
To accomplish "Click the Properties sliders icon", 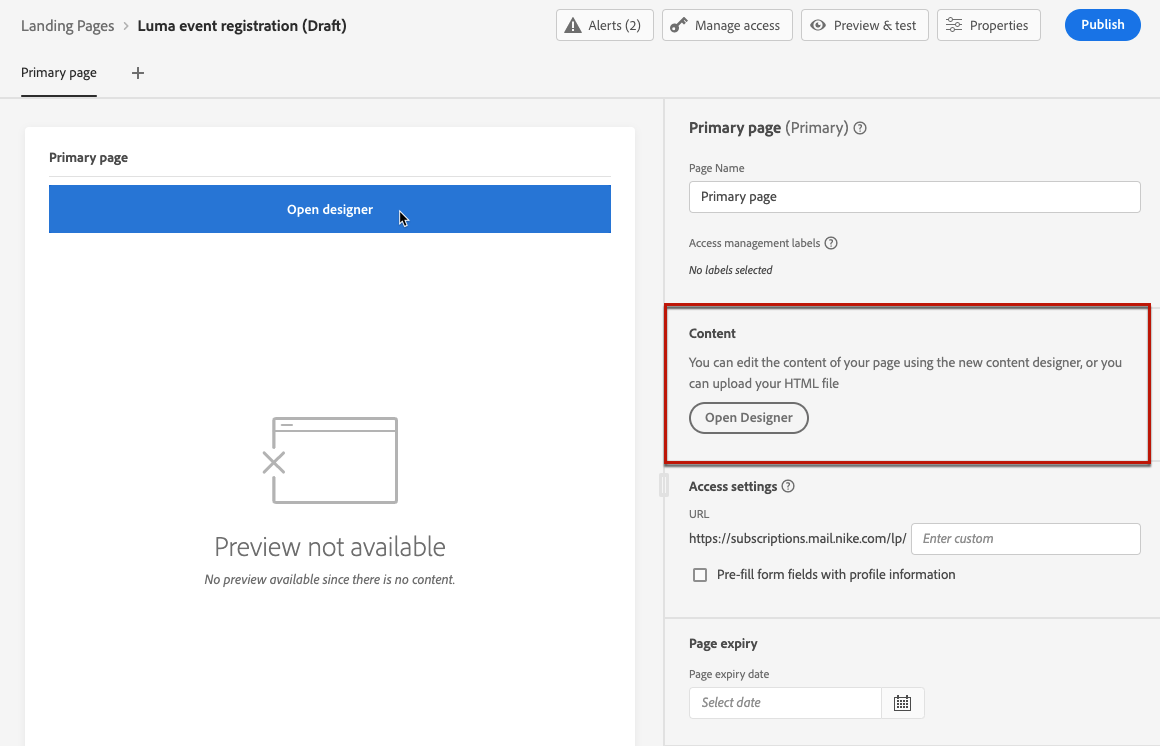I will [x=954, y=25].
